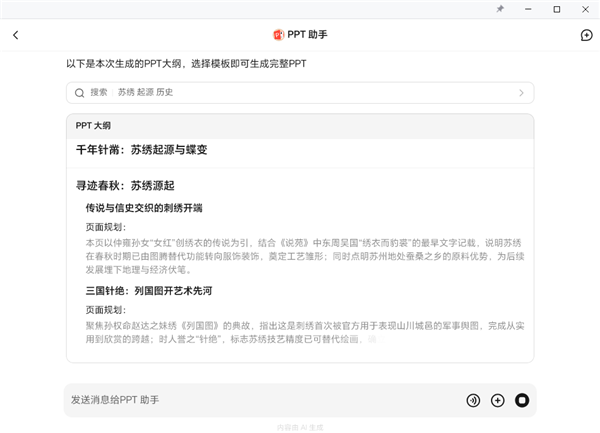Click the slide heading 传说与信史交织的刺绣开端

144,208
